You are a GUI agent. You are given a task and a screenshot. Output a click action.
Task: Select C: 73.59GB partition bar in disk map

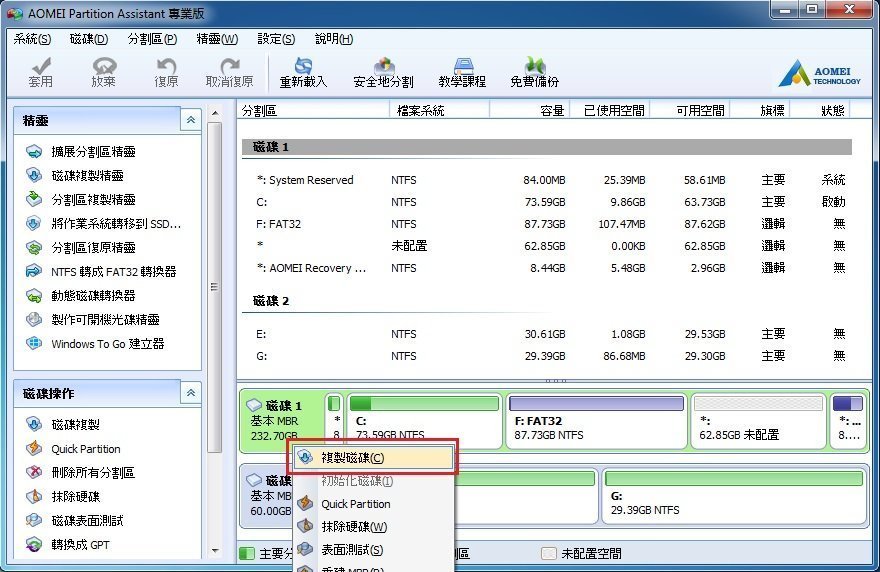pos(424,421)
